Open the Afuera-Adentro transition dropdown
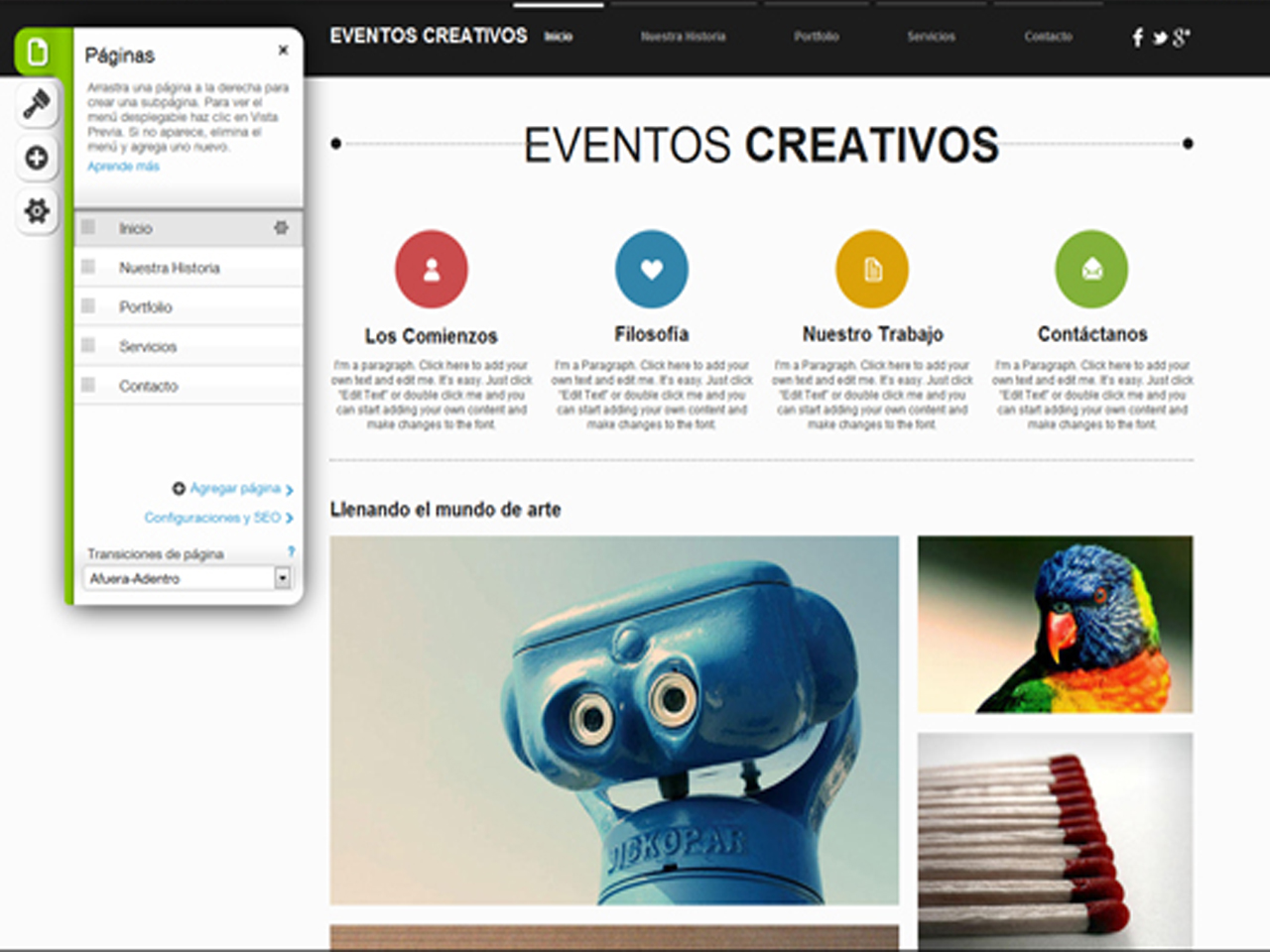This screenshot has width=1270, height=952. click(188, 578)
